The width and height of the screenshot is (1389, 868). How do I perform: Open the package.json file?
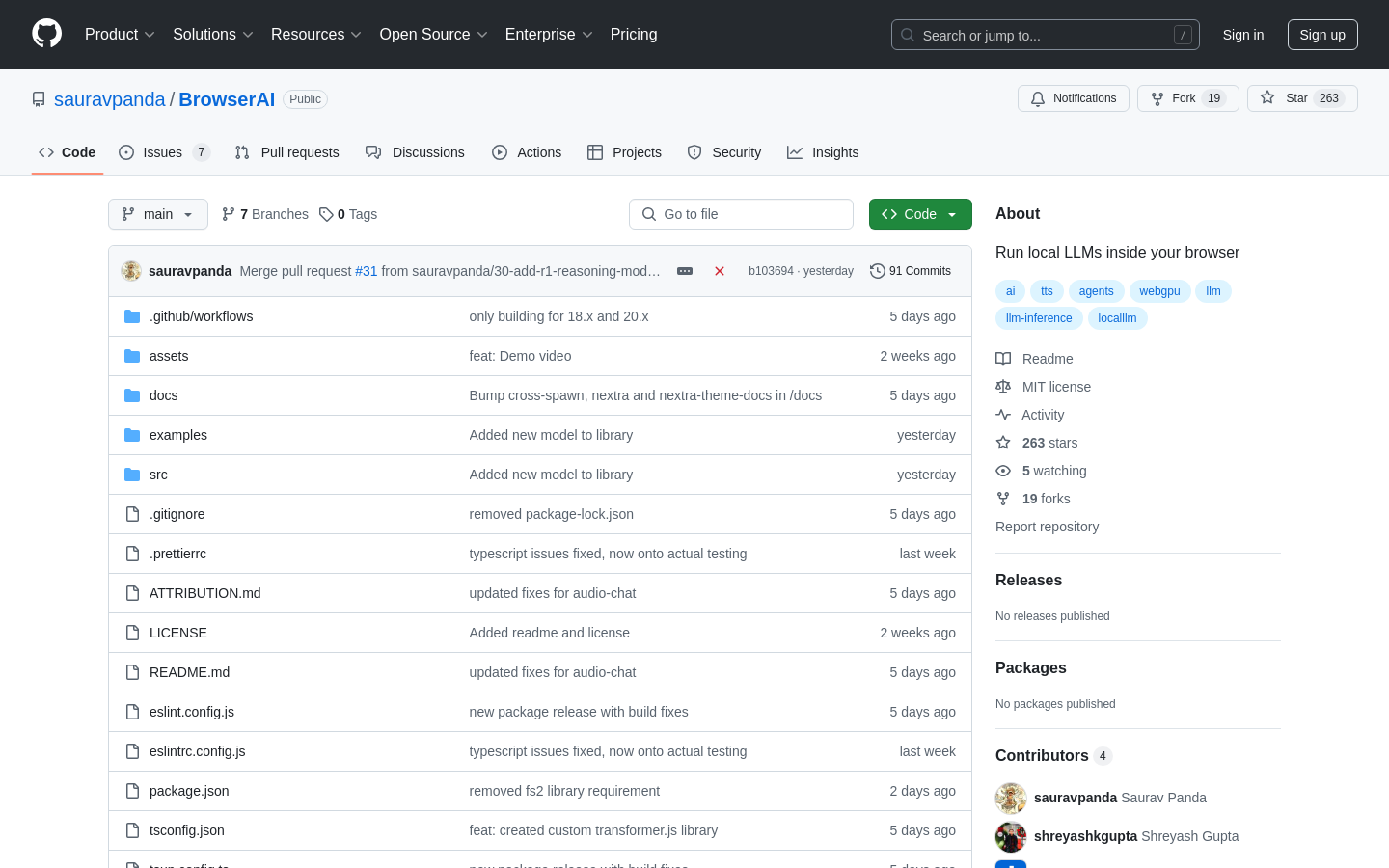point(189,791)
